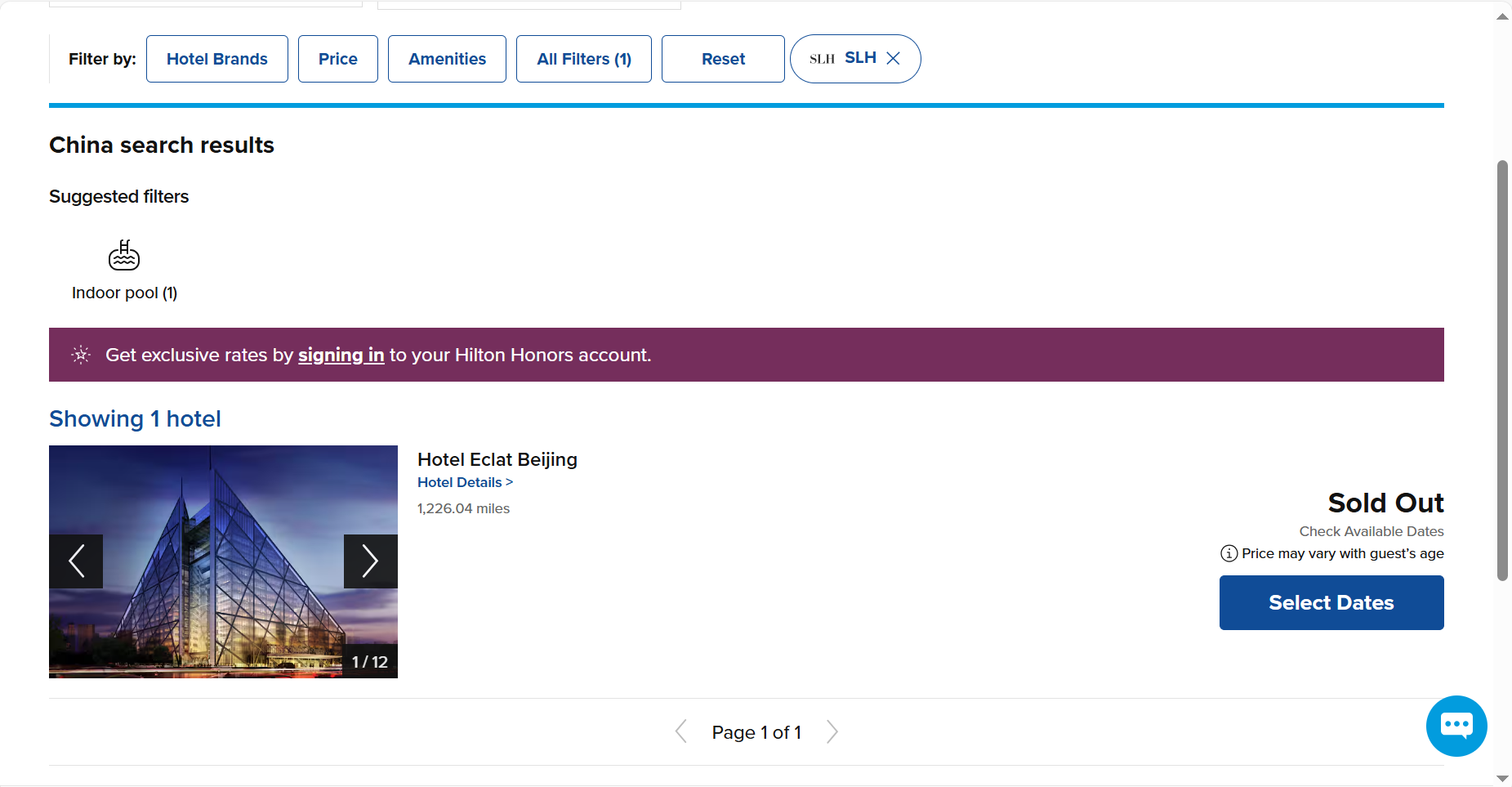Open Hotel Eclat Beijing photo
1512x787 pixels.
pyautogui.click(x=223, y=561)
